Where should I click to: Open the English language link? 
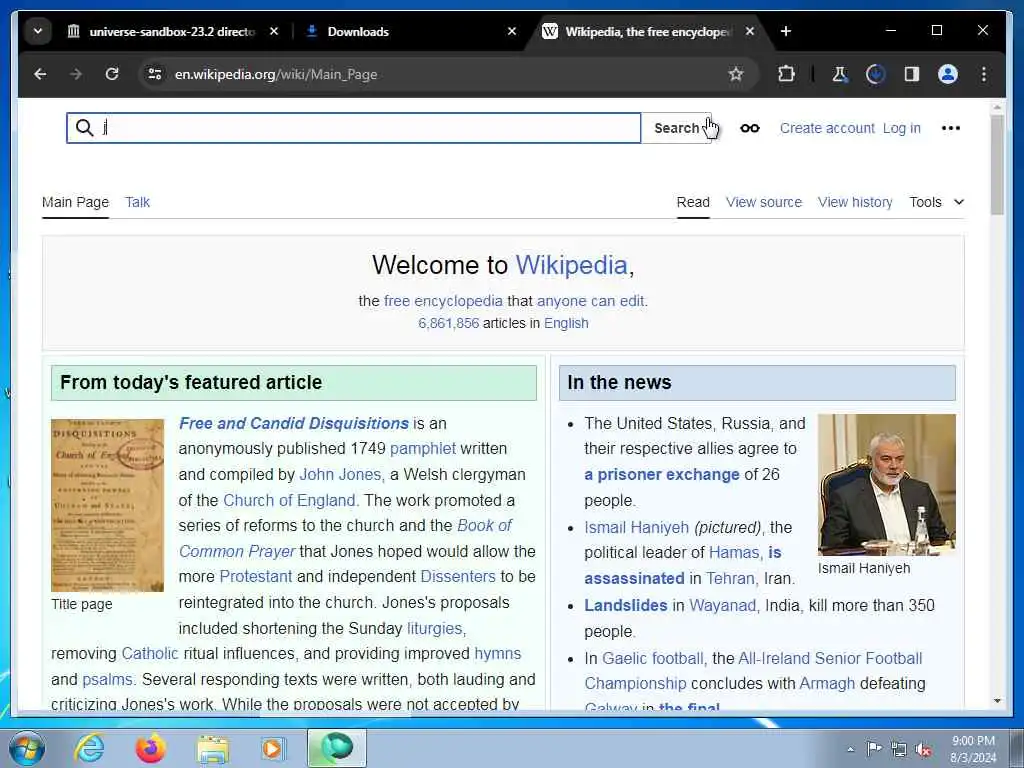566,323
